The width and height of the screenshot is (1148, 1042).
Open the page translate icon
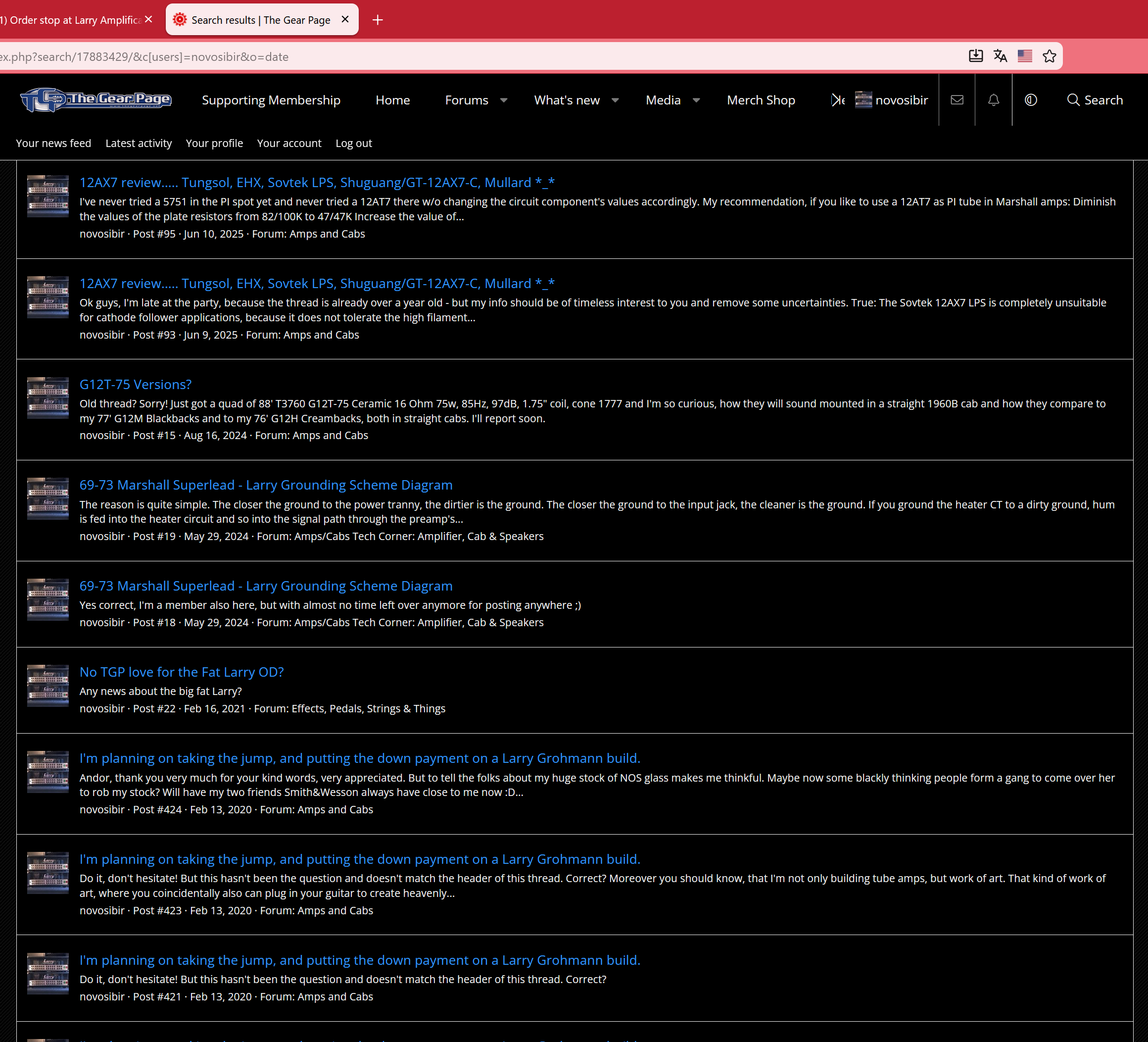click(1001, 56)
